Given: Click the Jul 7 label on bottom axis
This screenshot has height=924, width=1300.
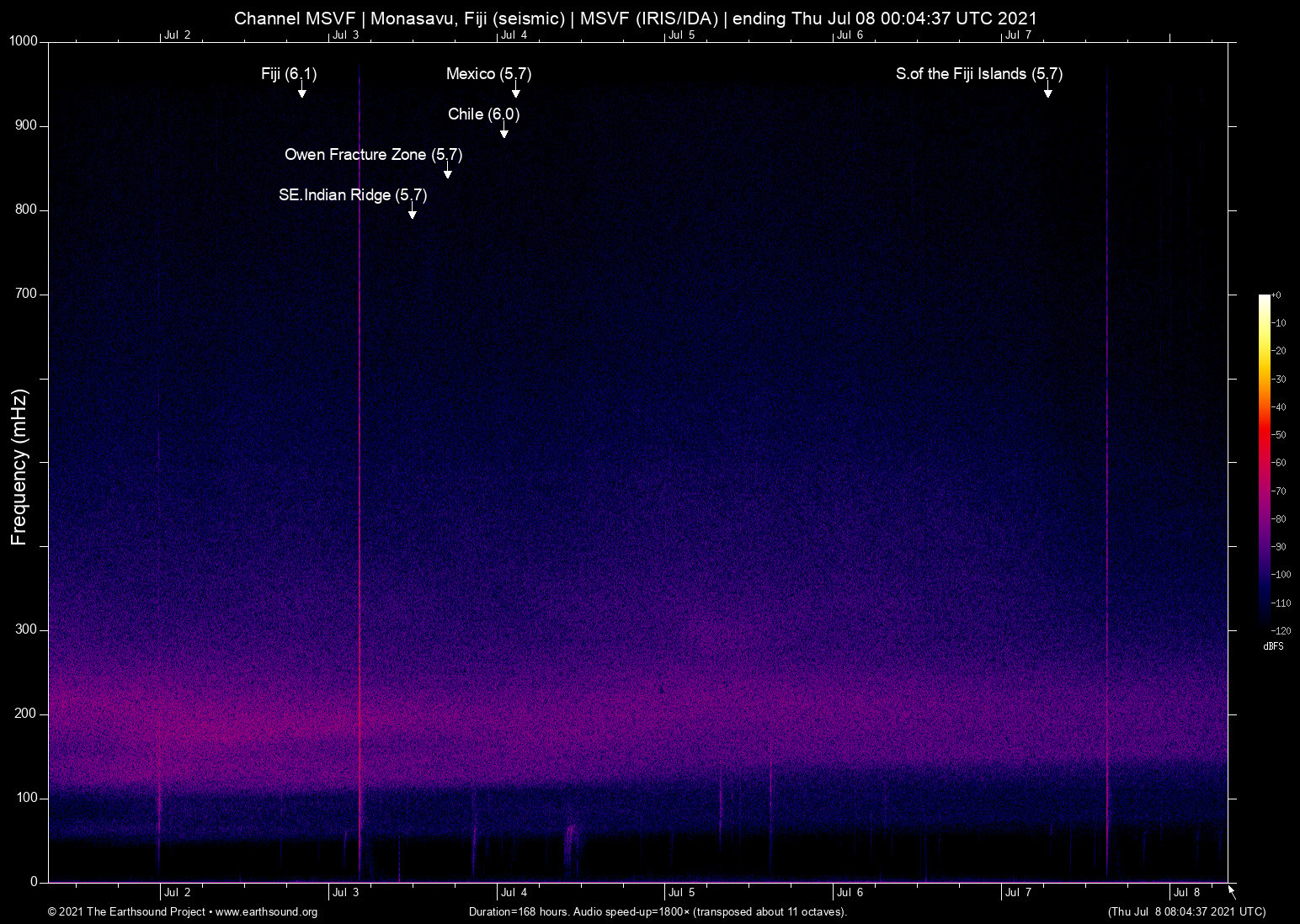Looking at the screenshot, I should (x=1019, y=893).
